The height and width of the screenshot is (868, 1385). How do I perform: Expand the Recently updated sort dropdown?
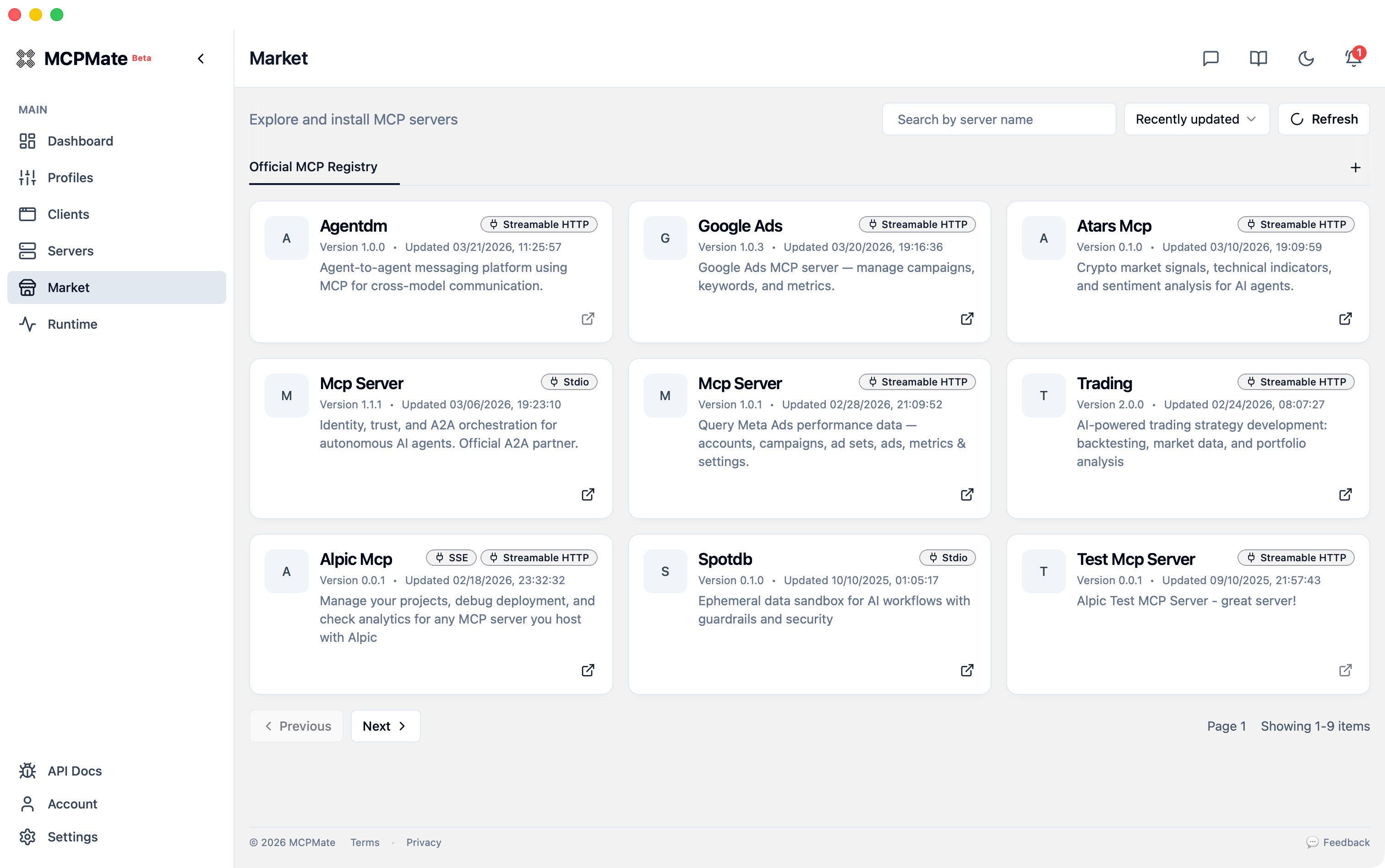[1196, 119]
